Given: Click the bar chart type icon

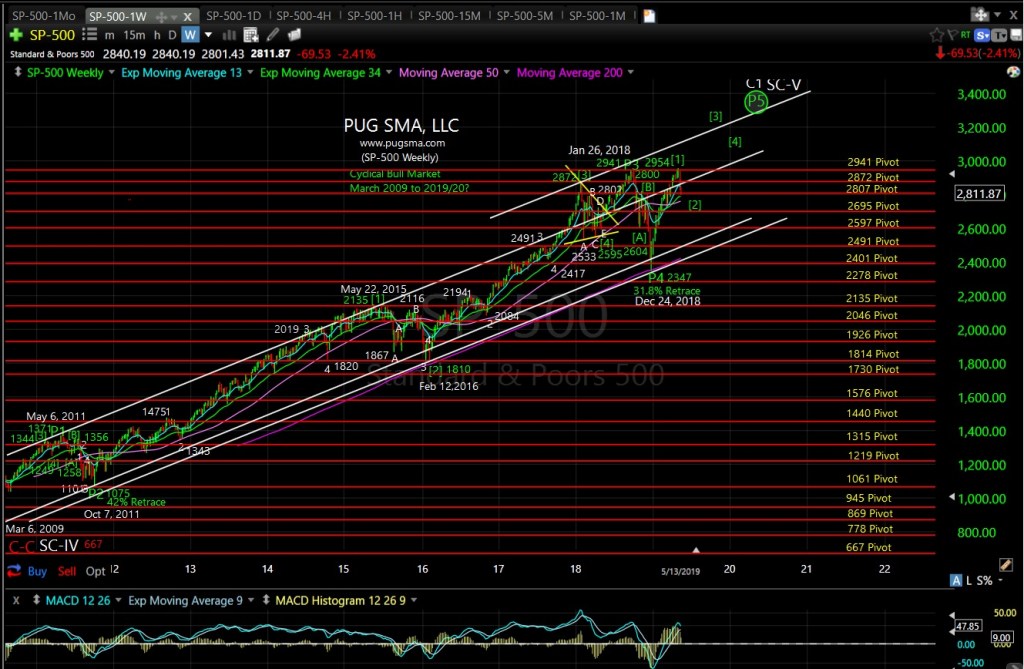Looking at the screenshot, I should (229, 35).
